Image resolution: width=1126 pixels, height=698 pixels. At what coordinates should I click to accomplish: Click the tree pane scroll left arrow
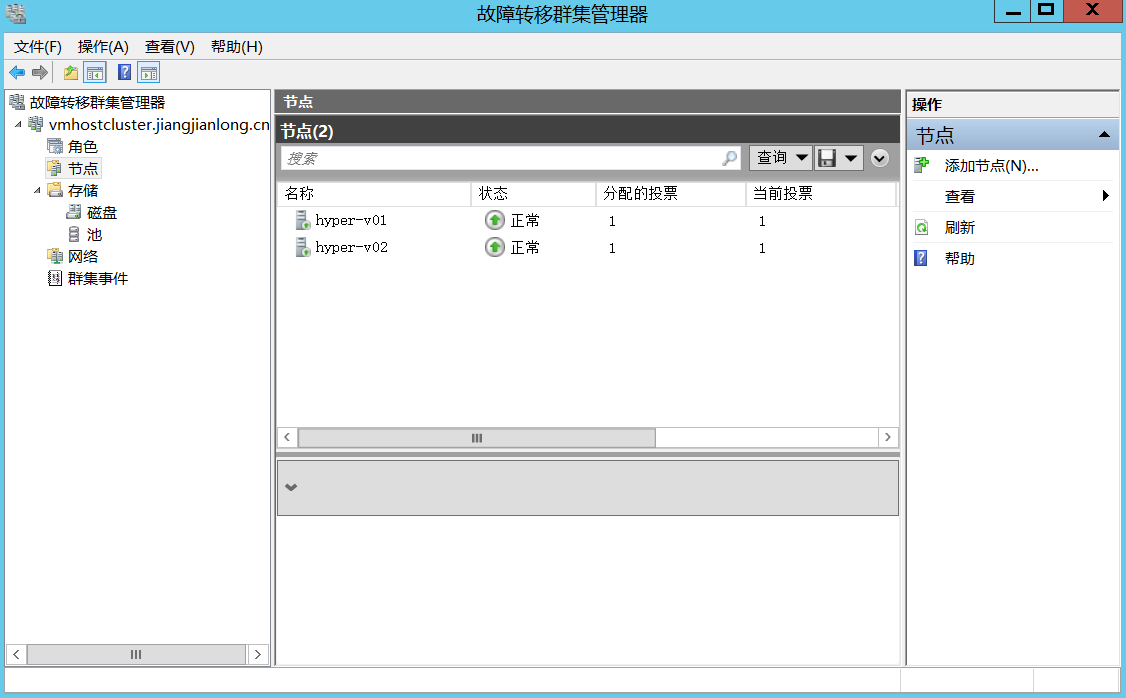[x=16, y=654]
